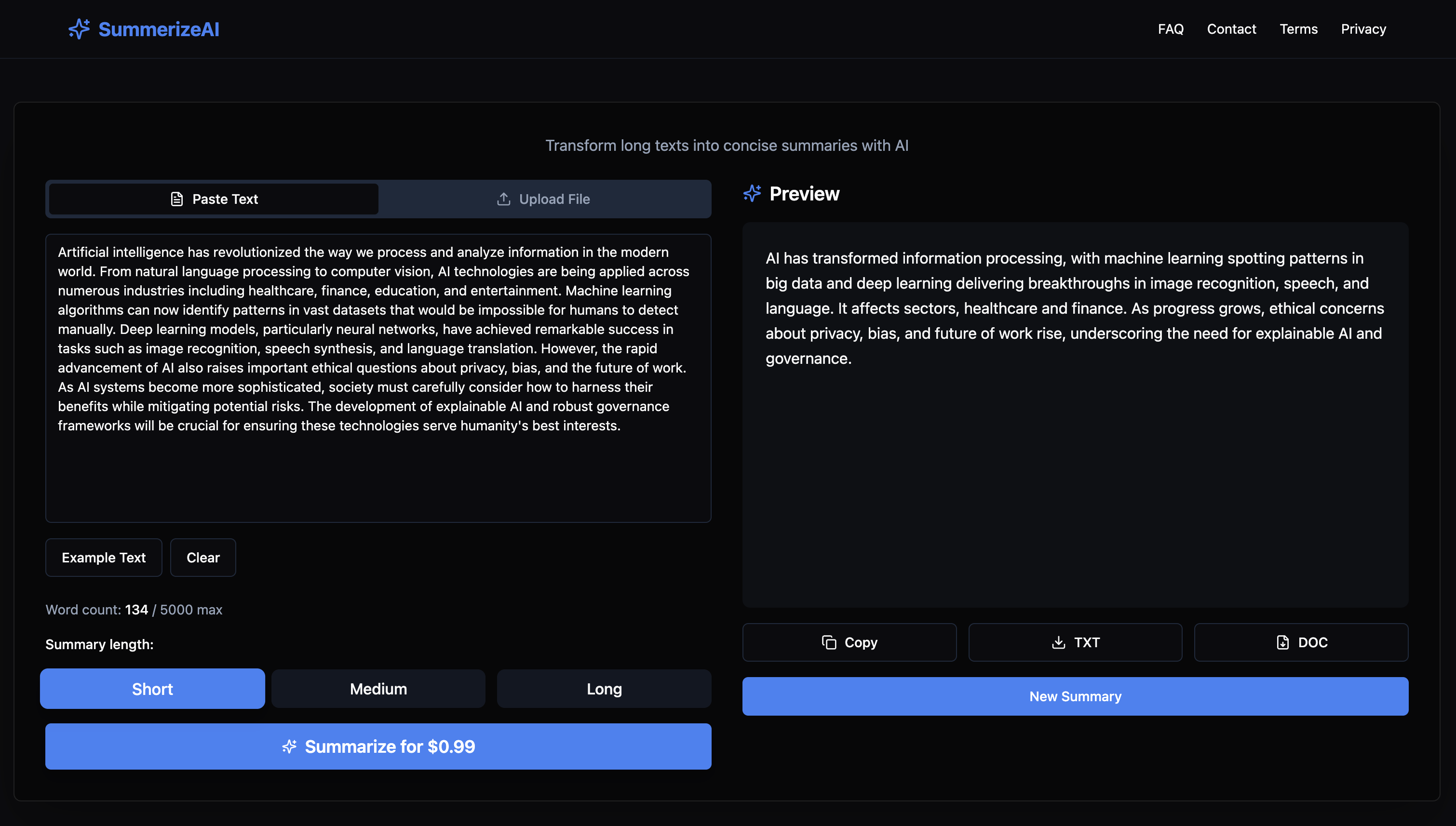Click the copy icon in Copy button
The height and width of the screenshot is (826, 1456).
[829, 642]
